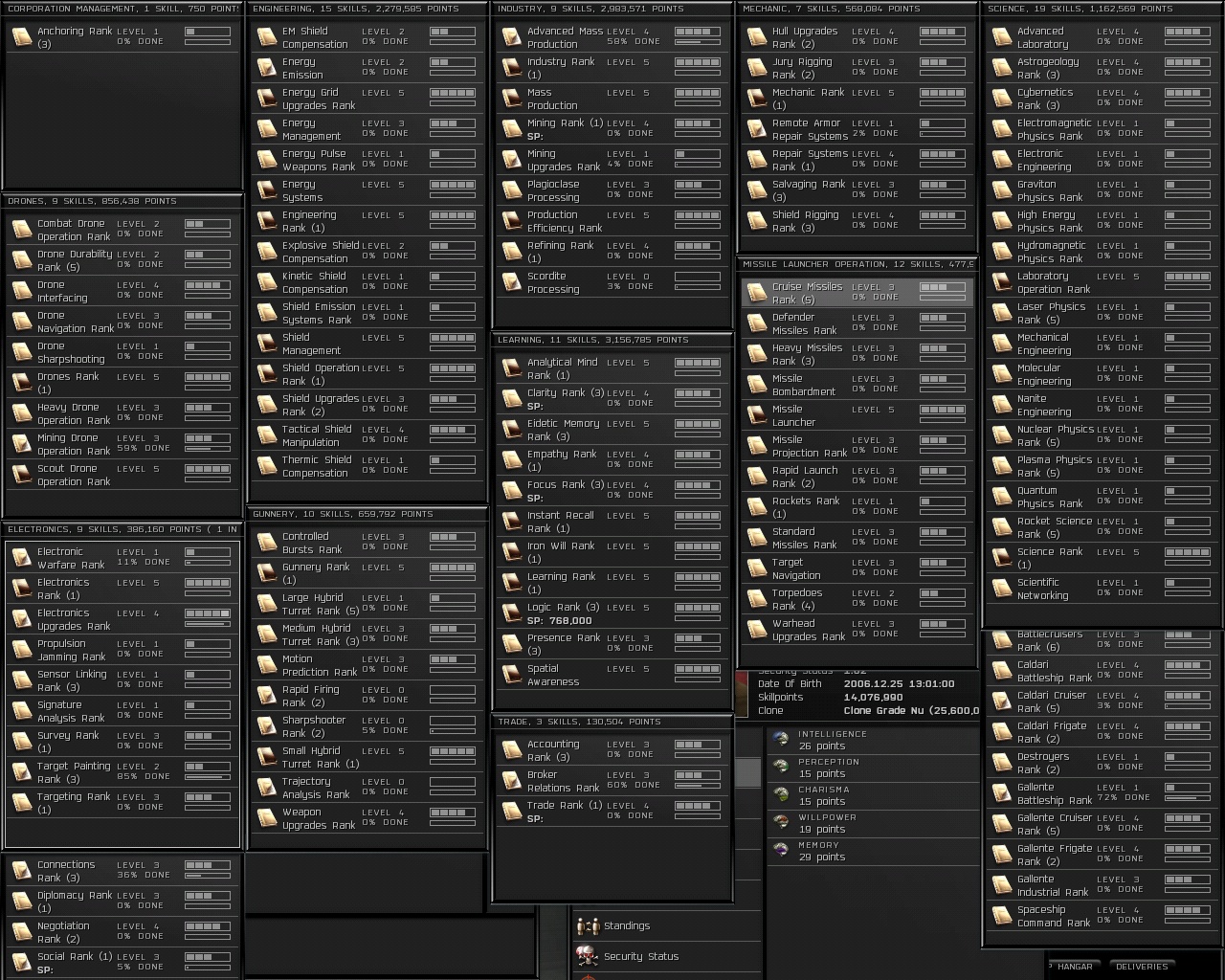Select the Spaceship Command skill name
Viewport: 1225px width, 980px height.
click(x=1054, y=916)
